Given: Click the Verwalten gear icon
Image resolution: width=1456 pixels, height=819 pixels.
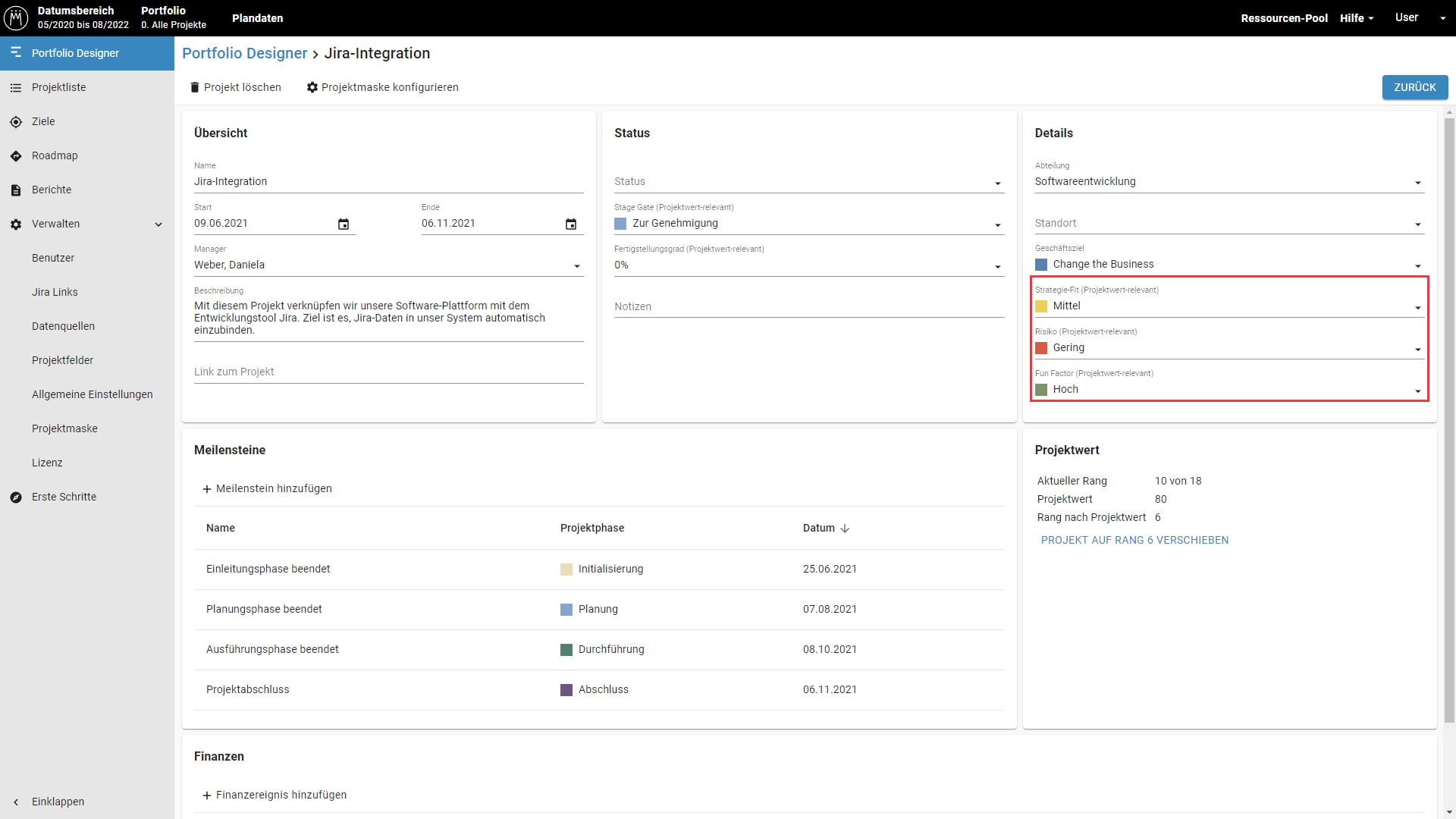Looking at the screenshot, I should (x=16, y=224).
